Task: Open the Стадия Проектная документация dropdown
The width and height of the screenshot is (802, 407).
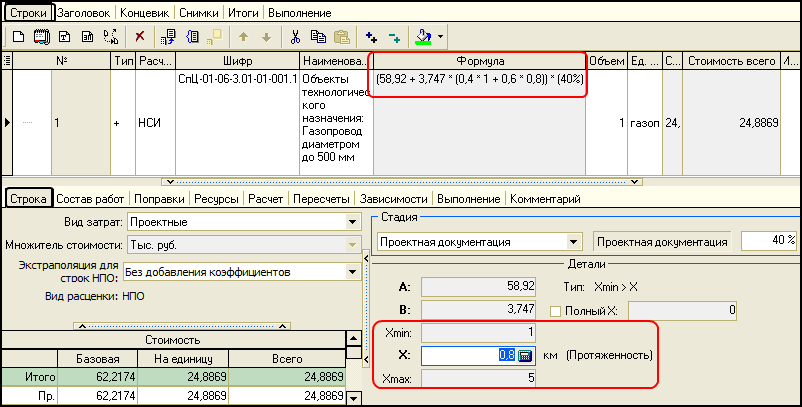Action: pos(572,241)
